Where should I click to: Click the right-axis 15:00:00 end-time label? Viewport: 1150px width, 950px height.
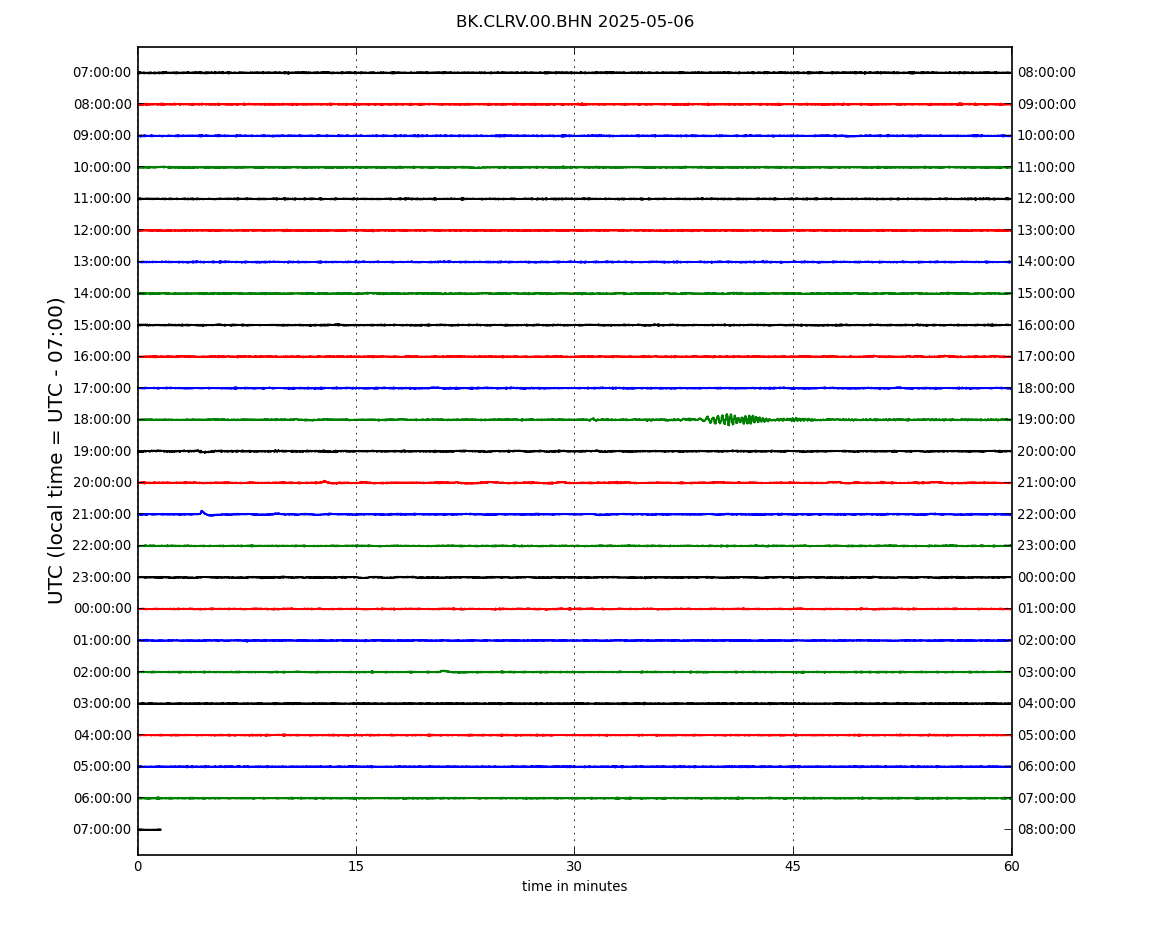[1047, 293]
